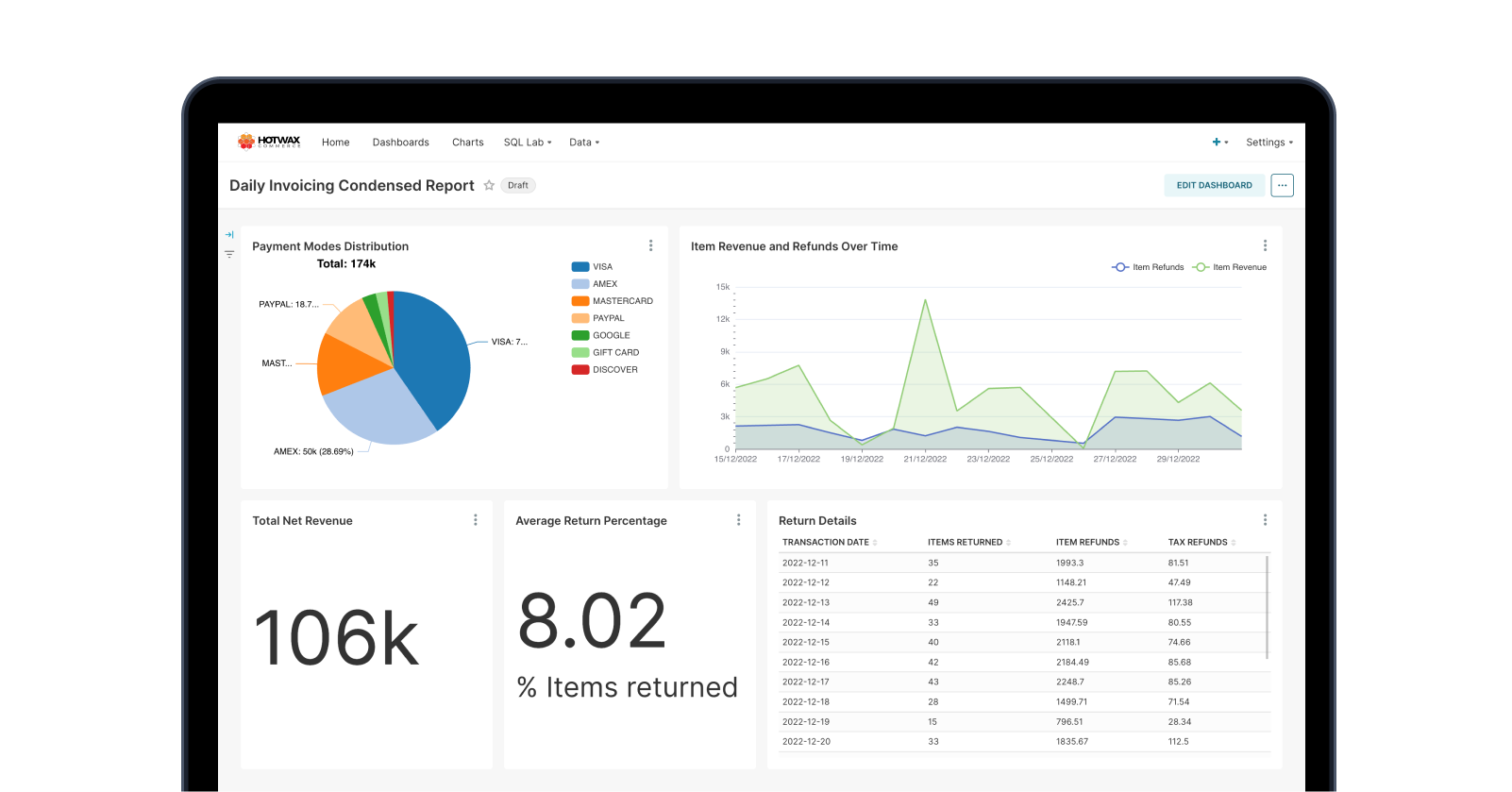Open Payment Modes Distribution chart options menu
The width and height of the screenshot is (1512, 792).
click(x=650, y=245)
